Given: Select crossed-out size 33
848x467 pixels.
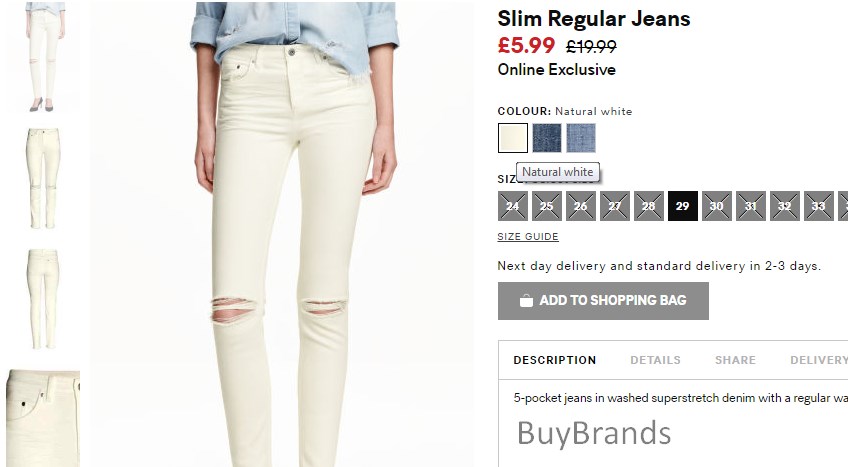Looking at the screenshot, I should point(818,206).
